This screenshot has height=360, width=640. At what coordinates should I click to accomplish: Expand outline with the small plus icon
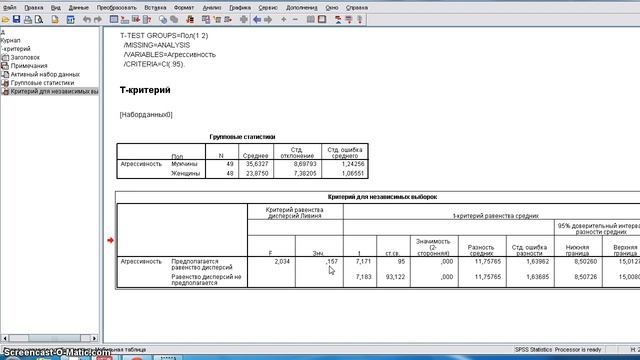284,20
